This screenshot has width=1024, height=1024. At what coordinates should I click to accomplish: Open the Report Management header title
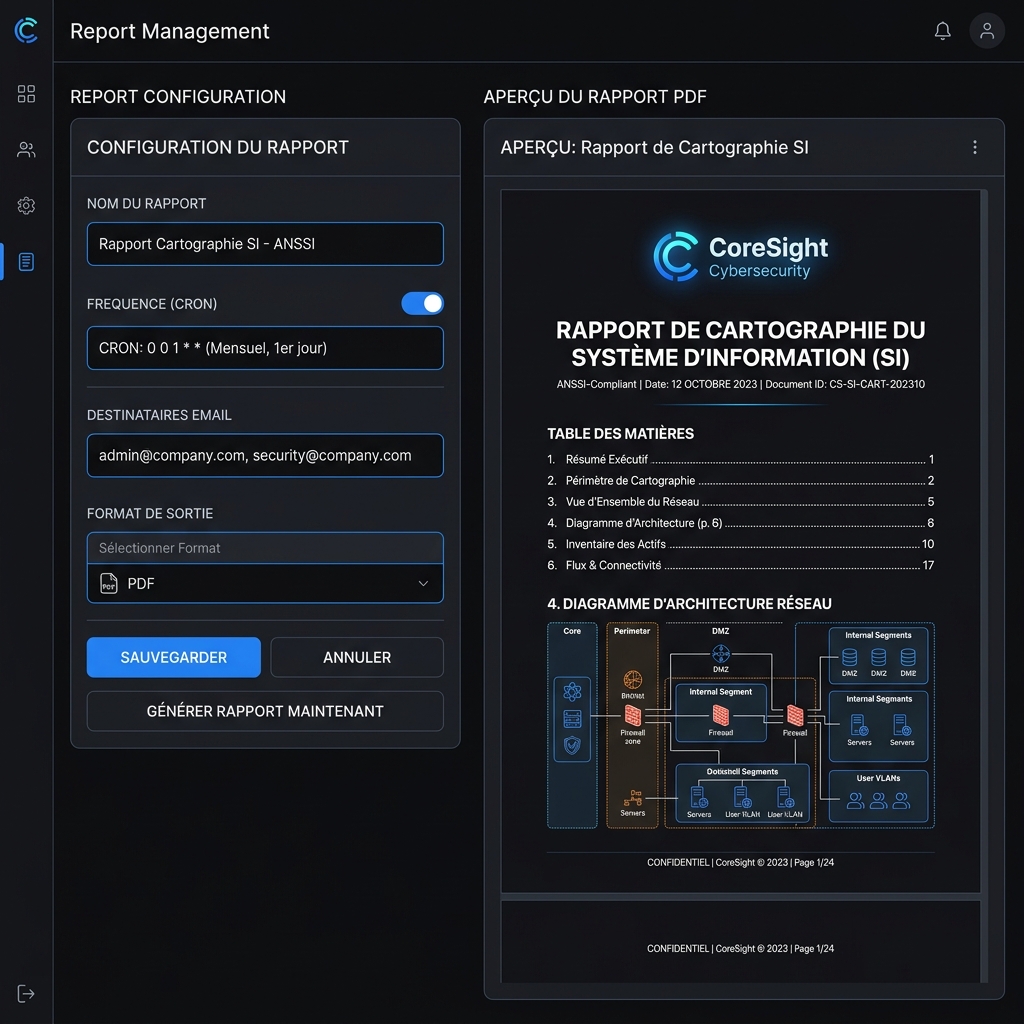pos(169,31)
